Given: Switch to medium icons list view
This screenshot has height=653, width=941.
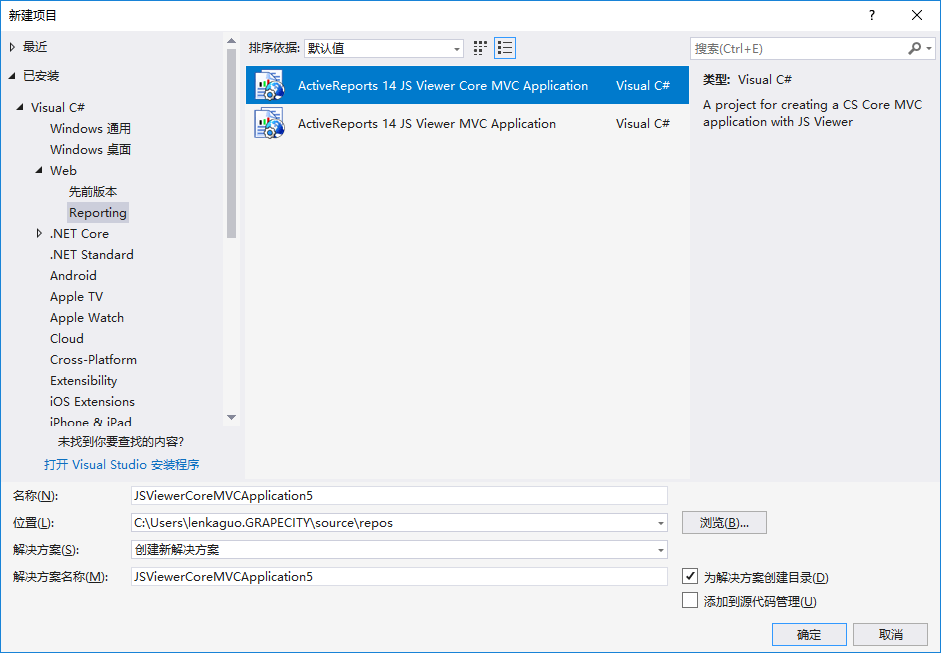Looking at the screenshot, I should [505, 48].
